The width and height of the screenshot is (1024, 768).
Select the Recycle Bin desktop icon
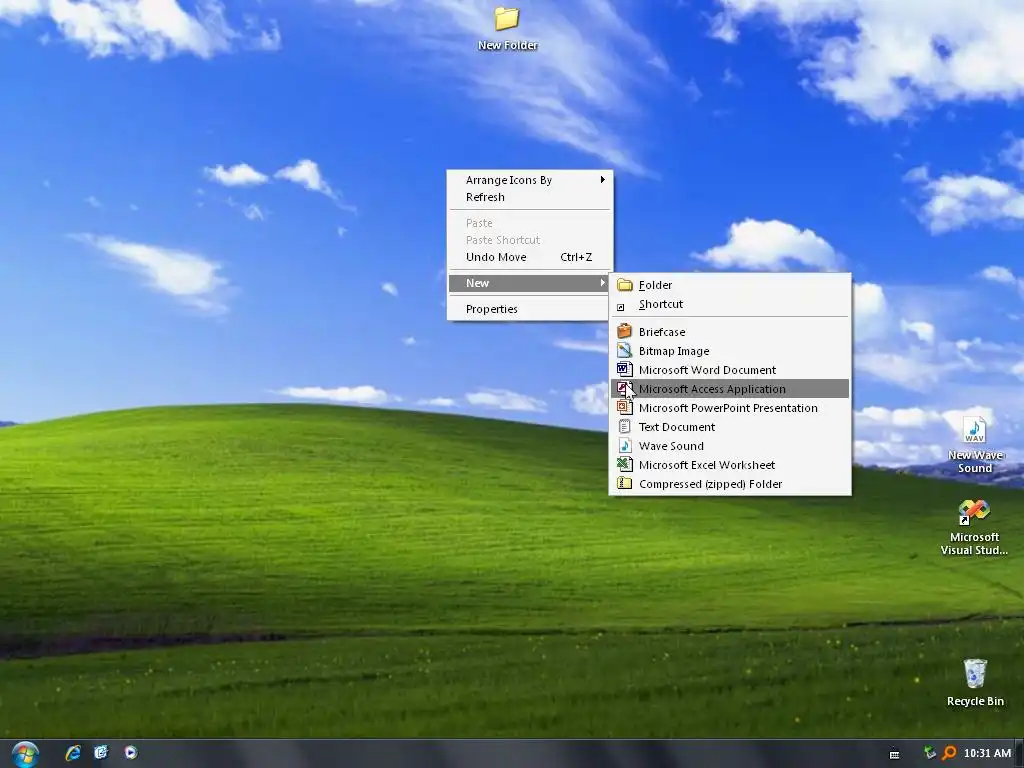[x=975, y=682]
